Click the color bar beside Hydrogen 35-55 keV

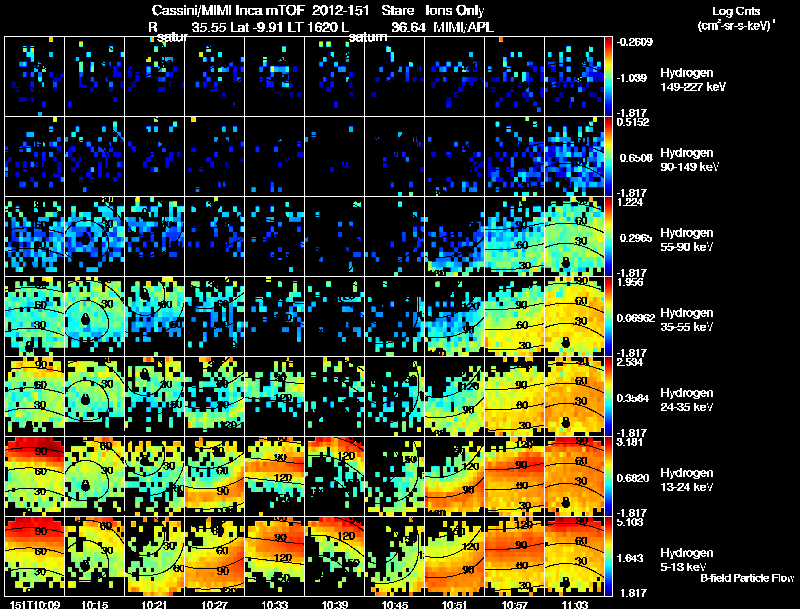(x=608, y=317)
